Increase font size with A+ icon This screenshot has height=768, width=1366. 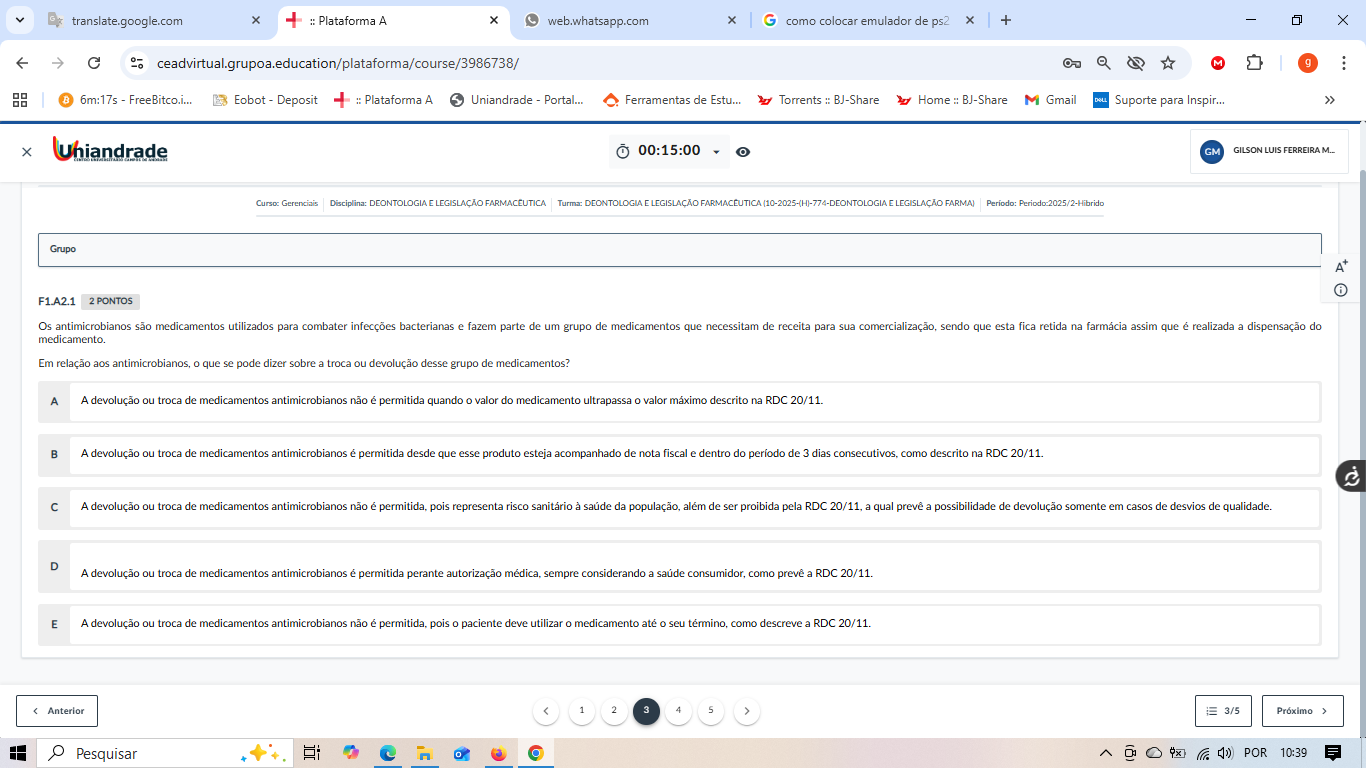pos(1341,266)
